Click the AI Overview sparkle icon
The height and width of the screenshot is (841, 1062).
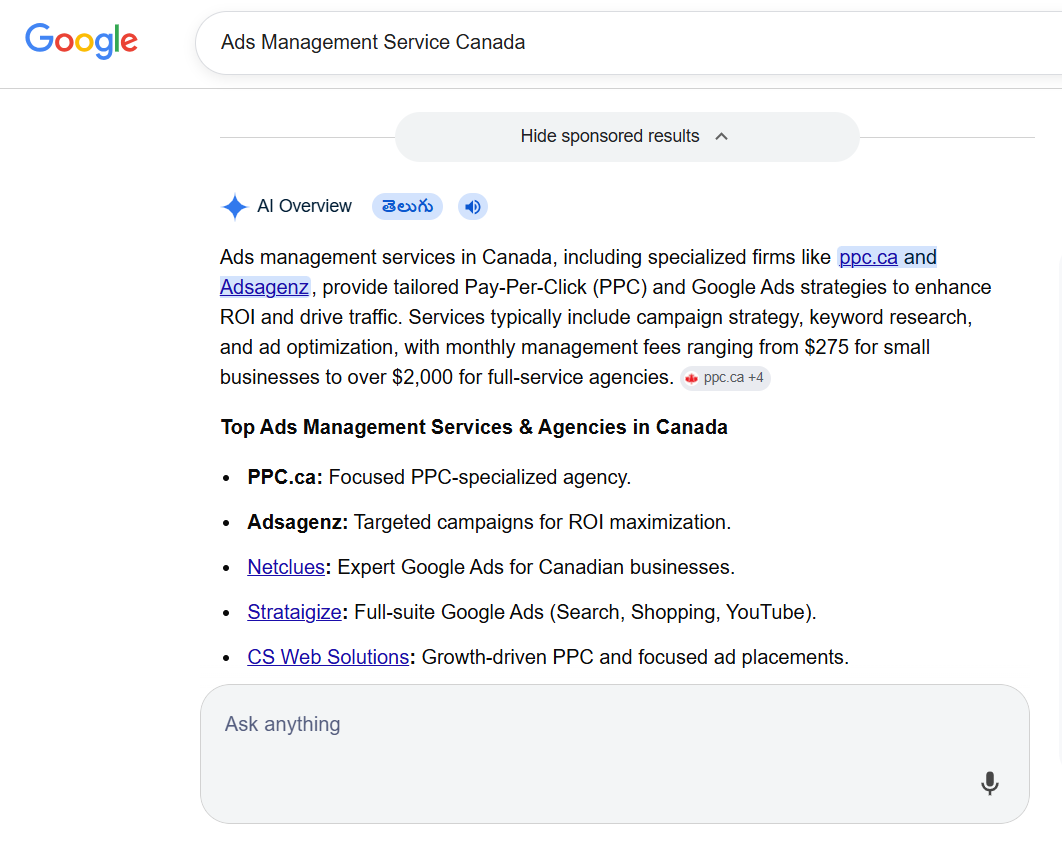pyautogui.click(x=234, y=207)
